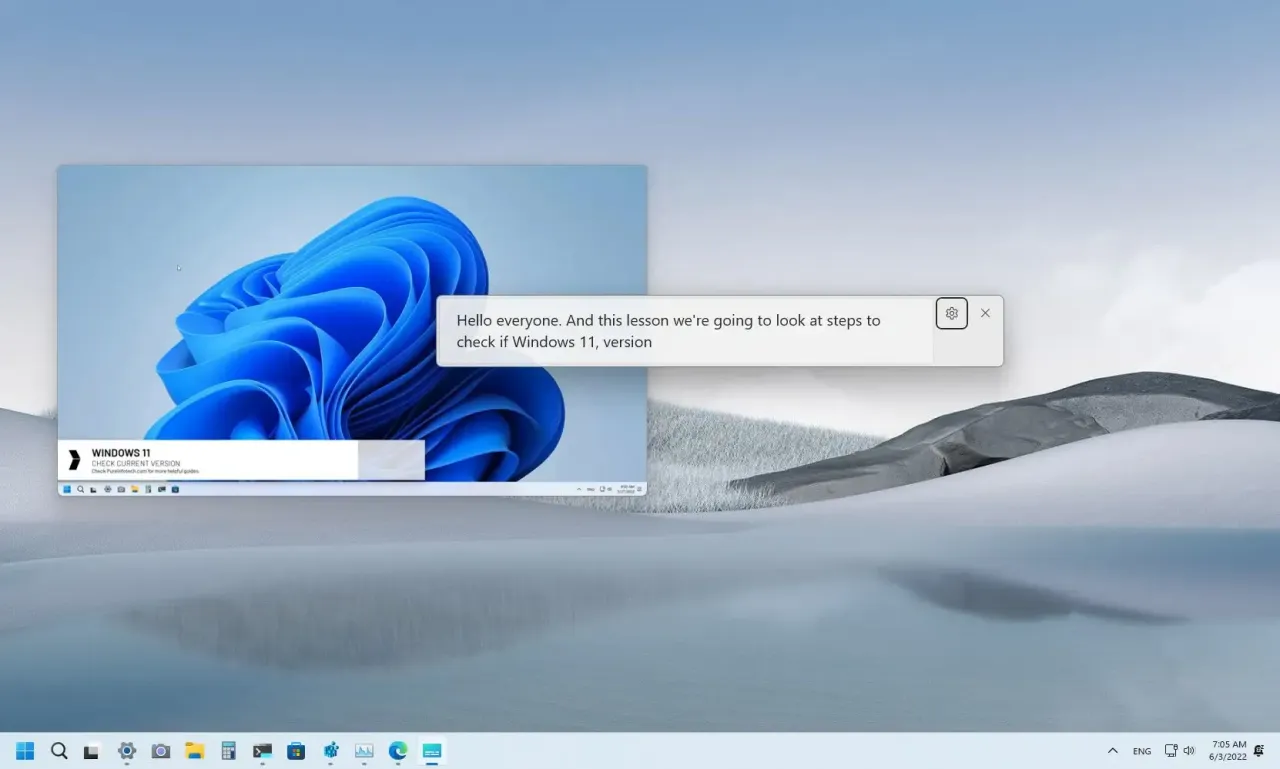Open the Calculator from the taskbar
Viewport: 1280px width, 769px height.
(x=229, y=750)
